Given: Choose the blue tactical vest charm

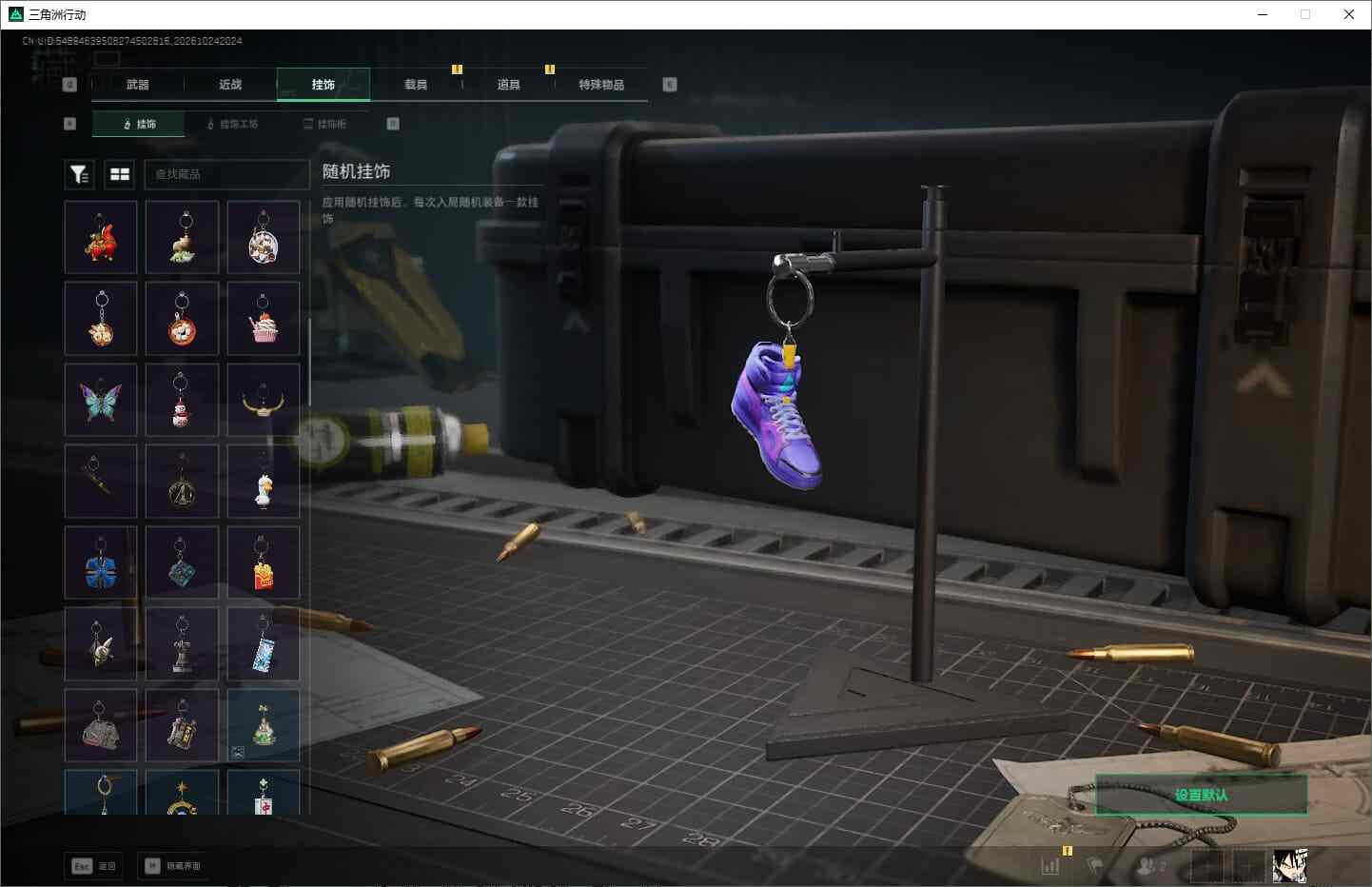Looking at the screenshot, I should pyautogui.click(x=101, y=562).
